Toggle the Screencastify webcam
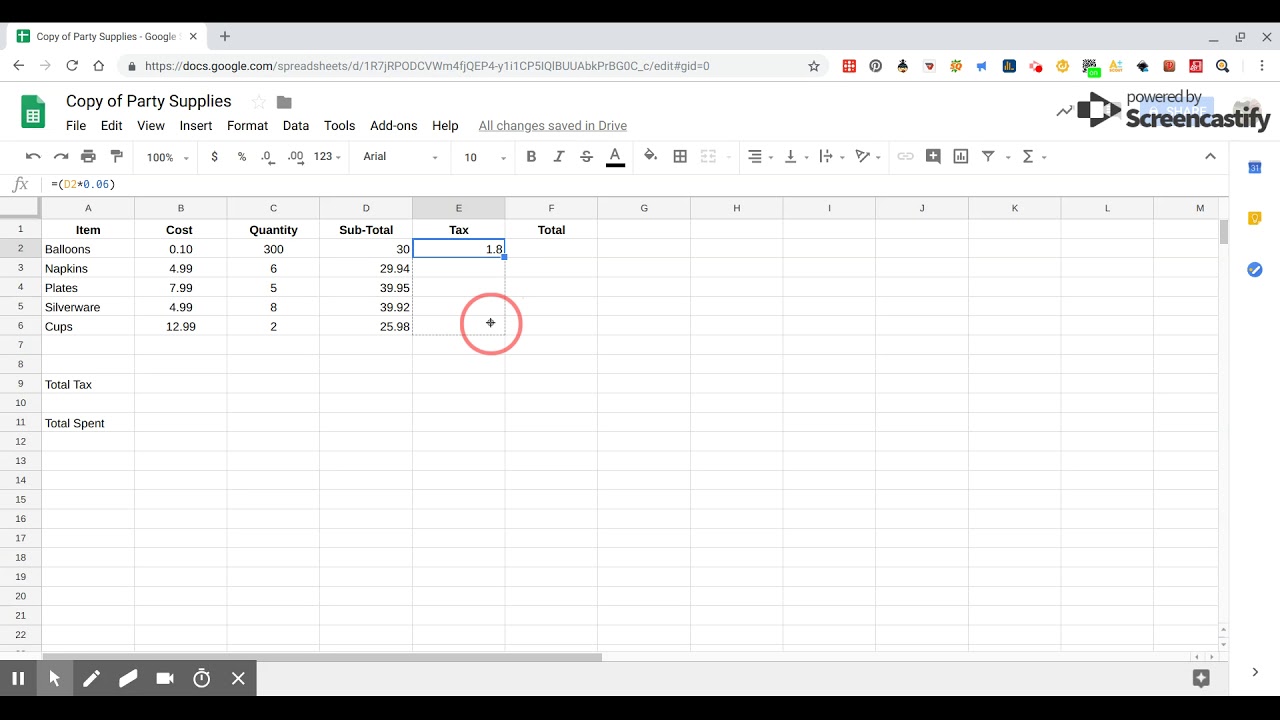Image resolution: width=1280 pixels, height=720 pixels. (x=165, y=678)
